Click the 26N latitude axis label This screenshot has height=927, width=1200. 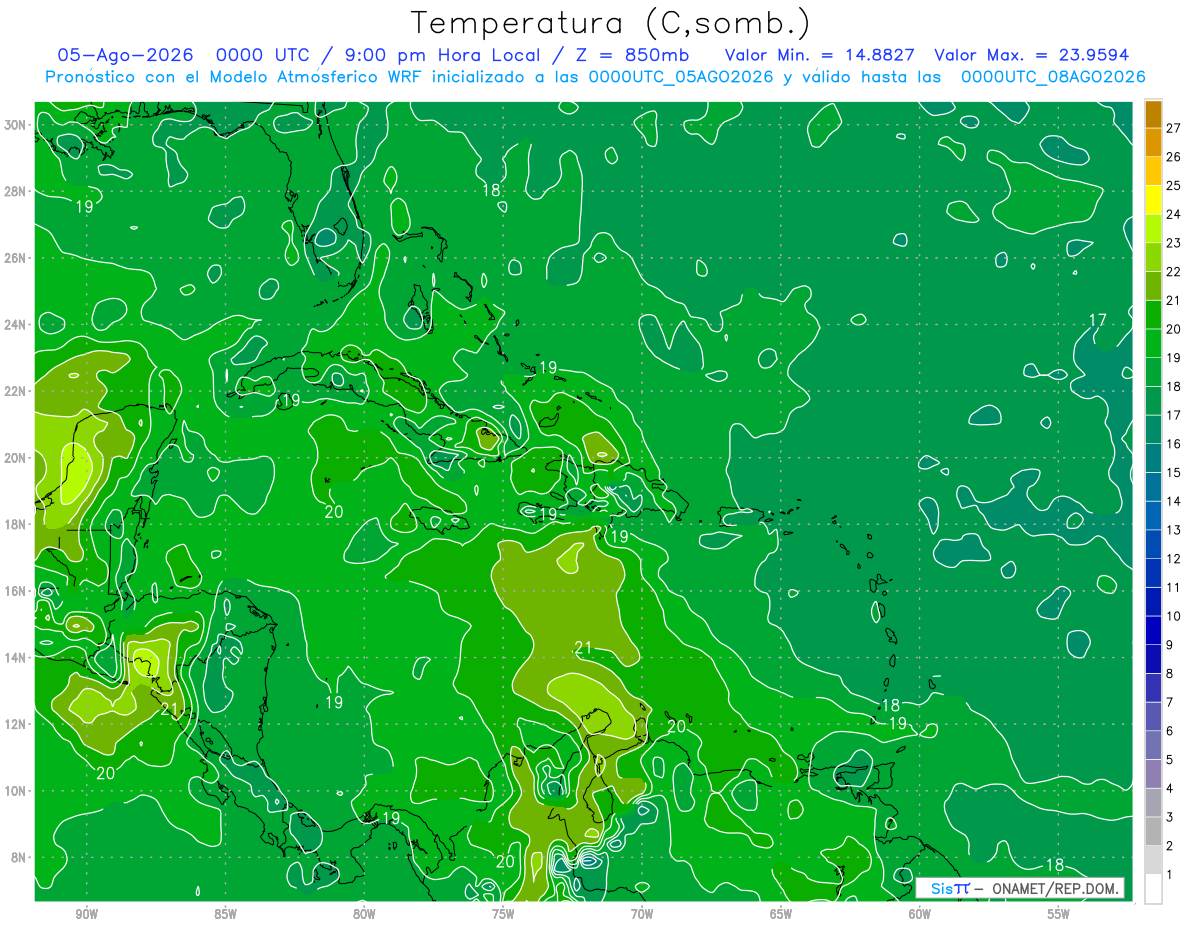pyautogui.click(x=17, y=257)
